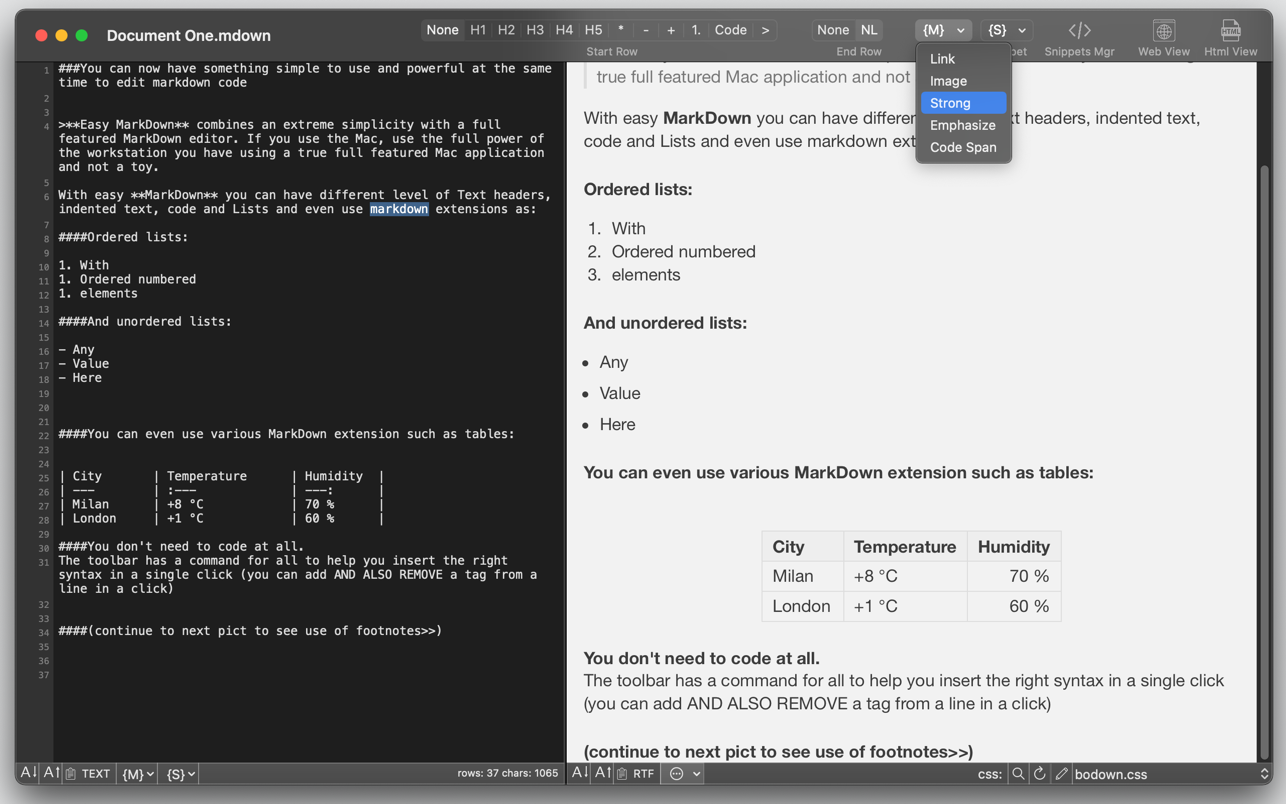Switch to Html View

click(1230, 31)
